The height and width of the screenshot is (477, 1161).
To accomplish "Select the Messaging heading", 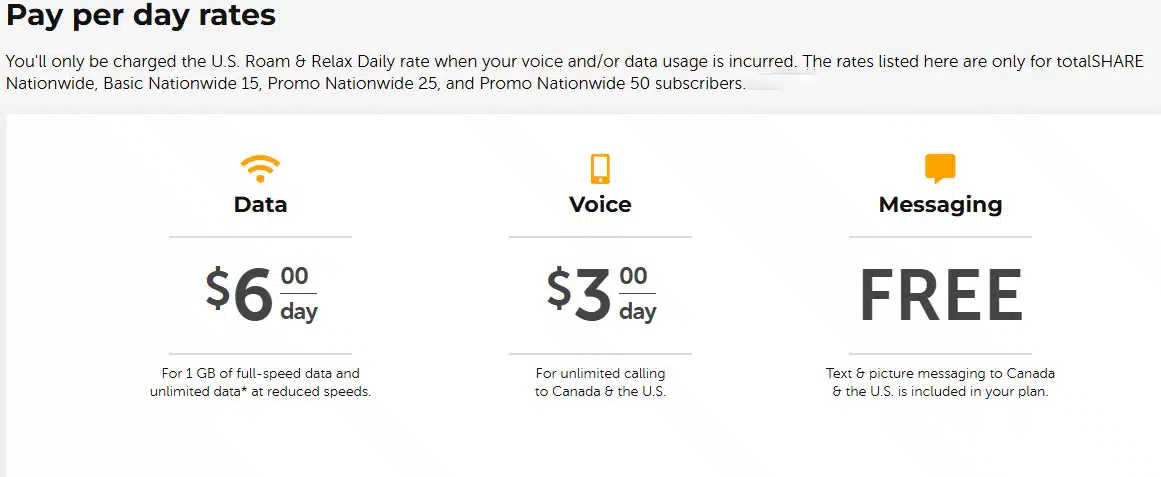I will click(940, 205).
